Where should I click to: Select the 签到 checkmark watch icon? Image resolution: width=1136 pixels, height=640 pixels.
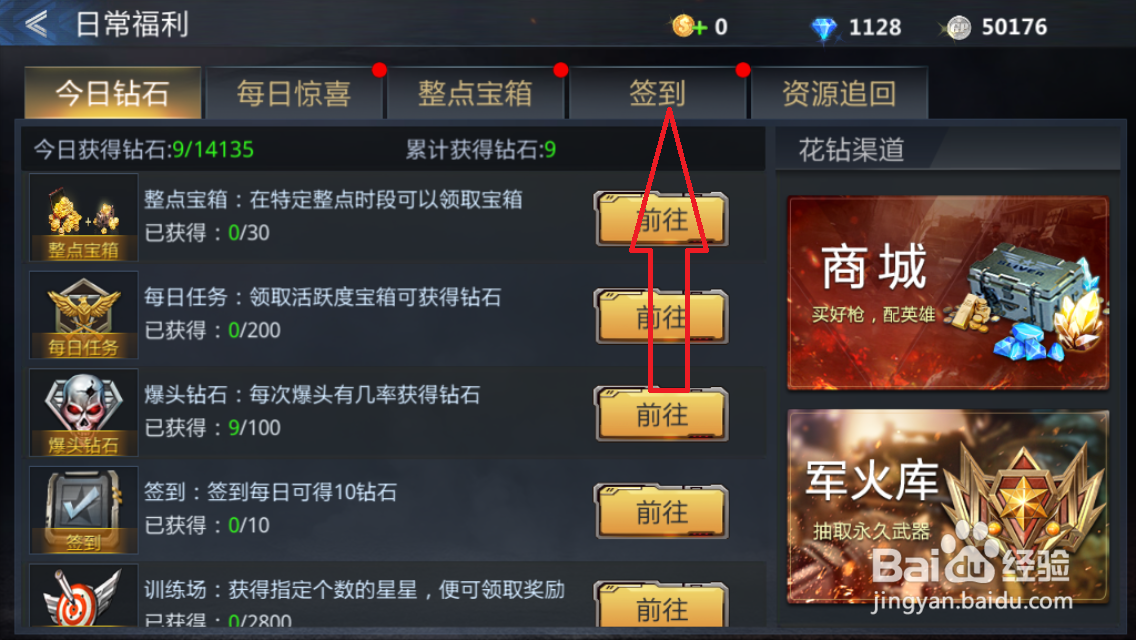83,510
